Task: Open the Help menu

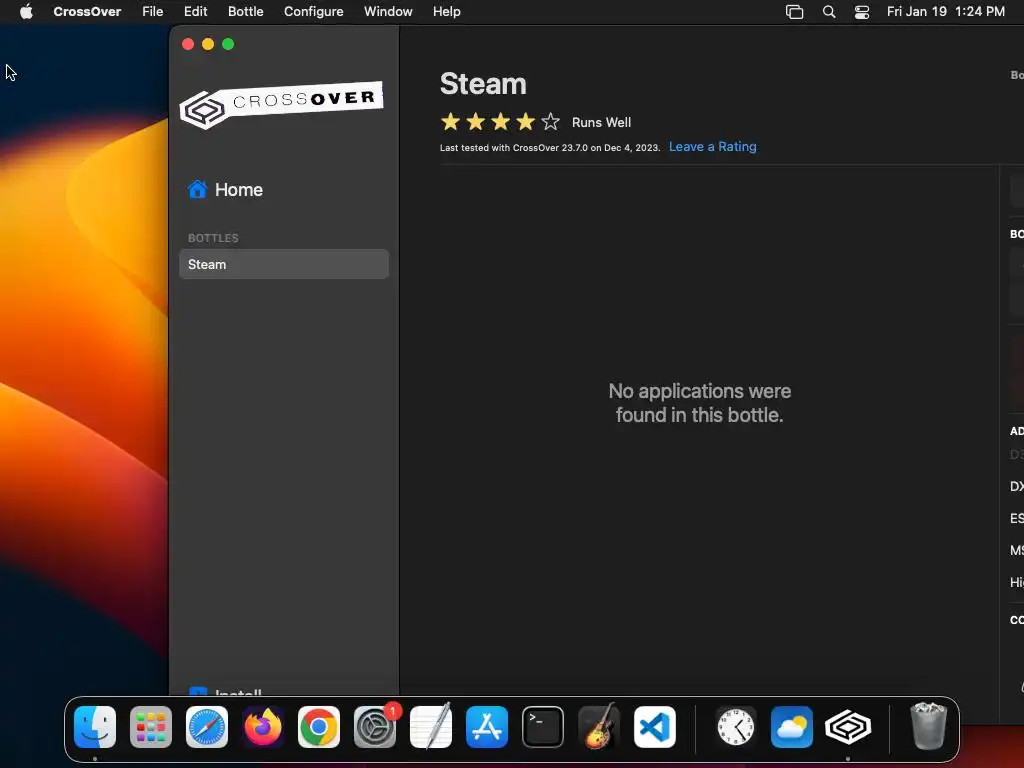Action: (x=447, y=11)
